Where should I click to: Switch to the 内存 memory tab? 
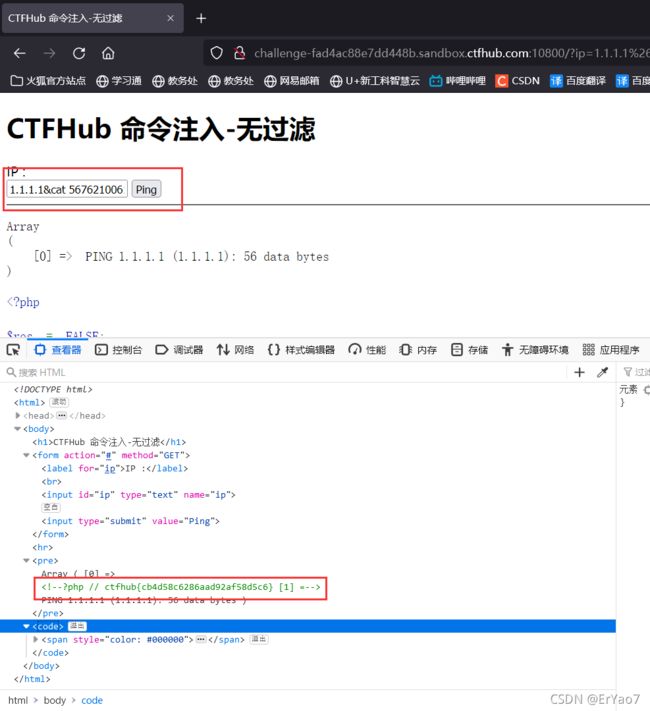click(x=418, y=350)
